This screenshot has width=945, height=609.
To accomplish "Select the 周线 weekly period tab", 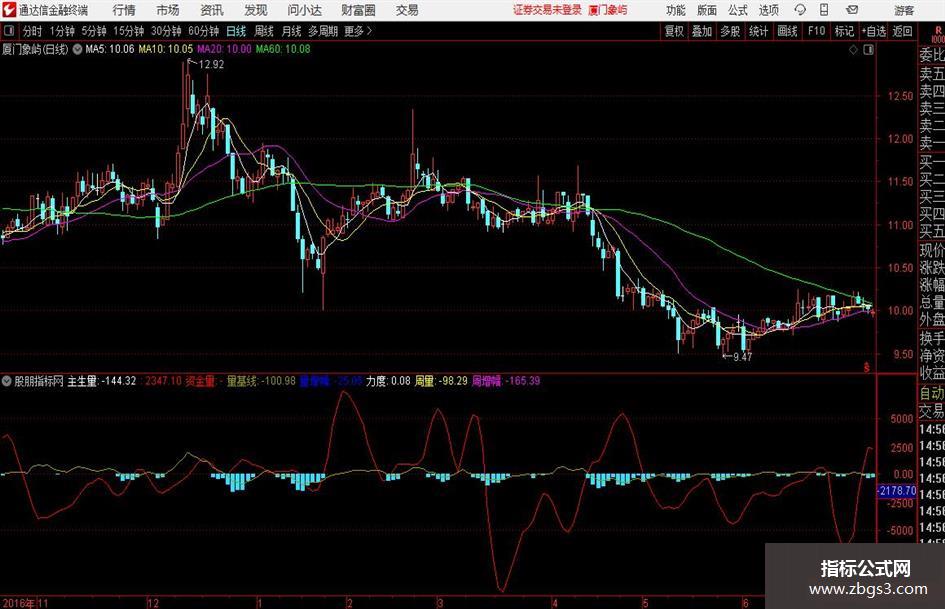I will pos(264,31).
